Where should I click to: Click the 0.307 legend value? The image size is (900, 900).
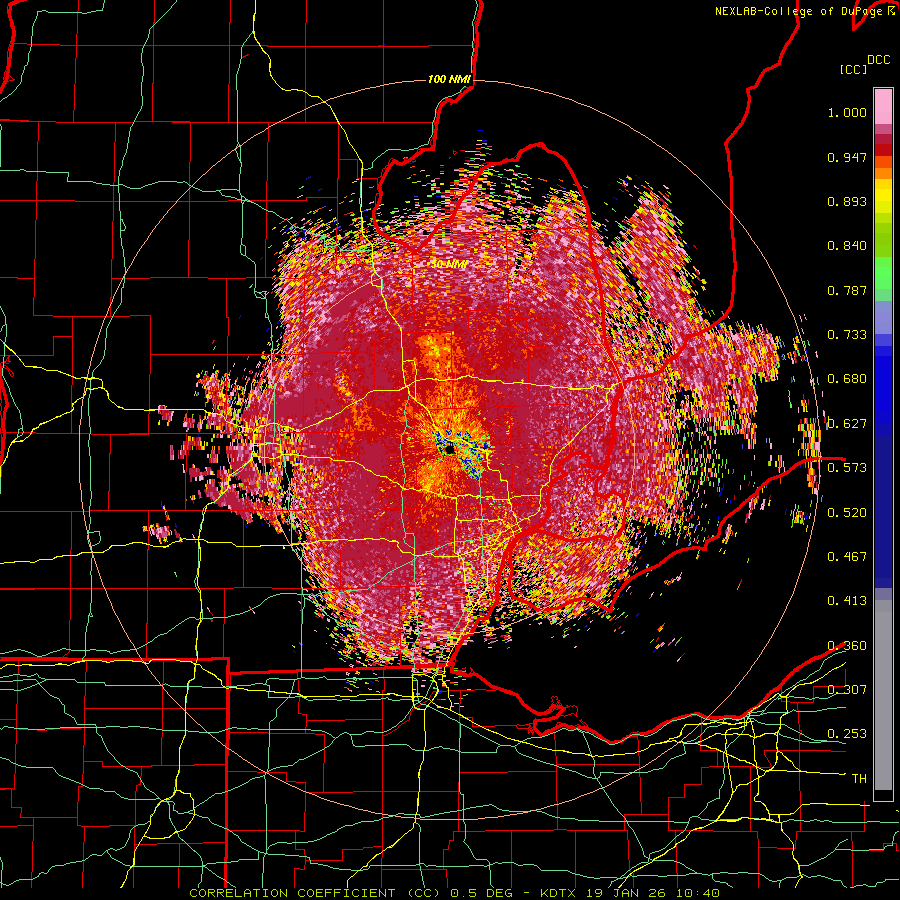coord(847,689)
